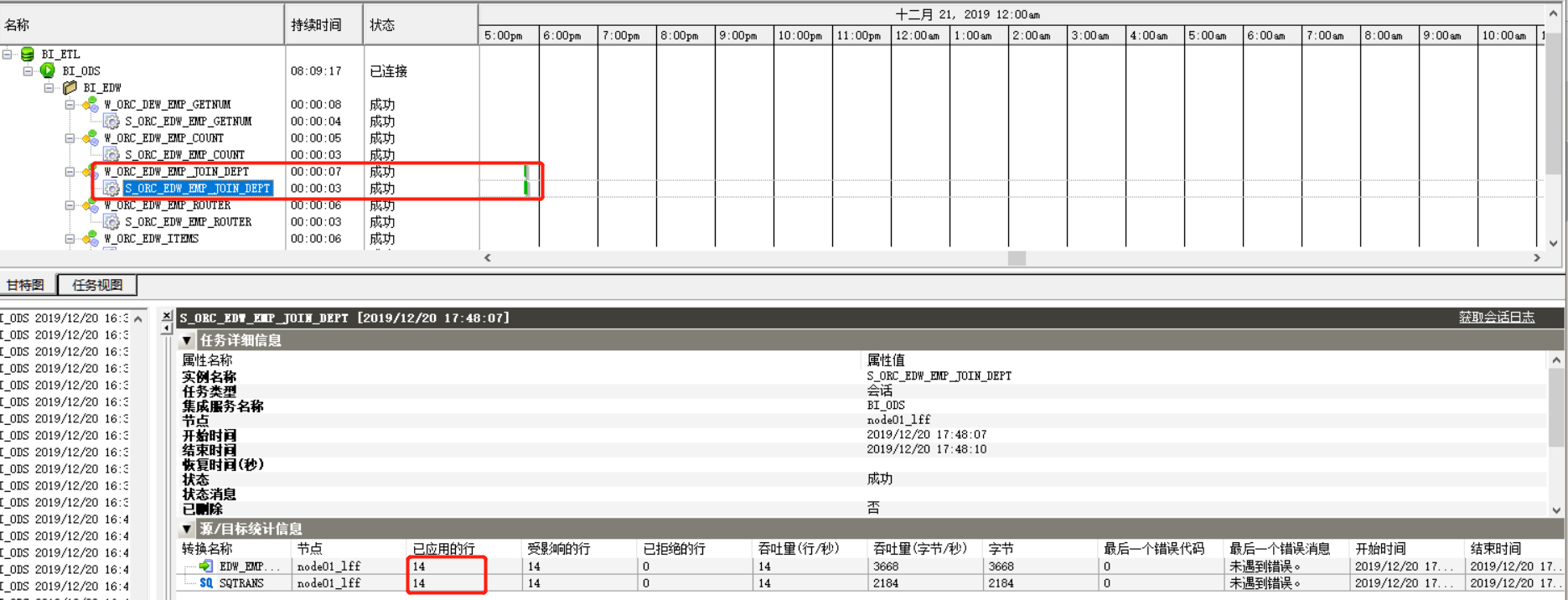Image resolution: width=1568 pixels, height=600 pixels.
Task: Click the 名称 column header
Action: 142,25
